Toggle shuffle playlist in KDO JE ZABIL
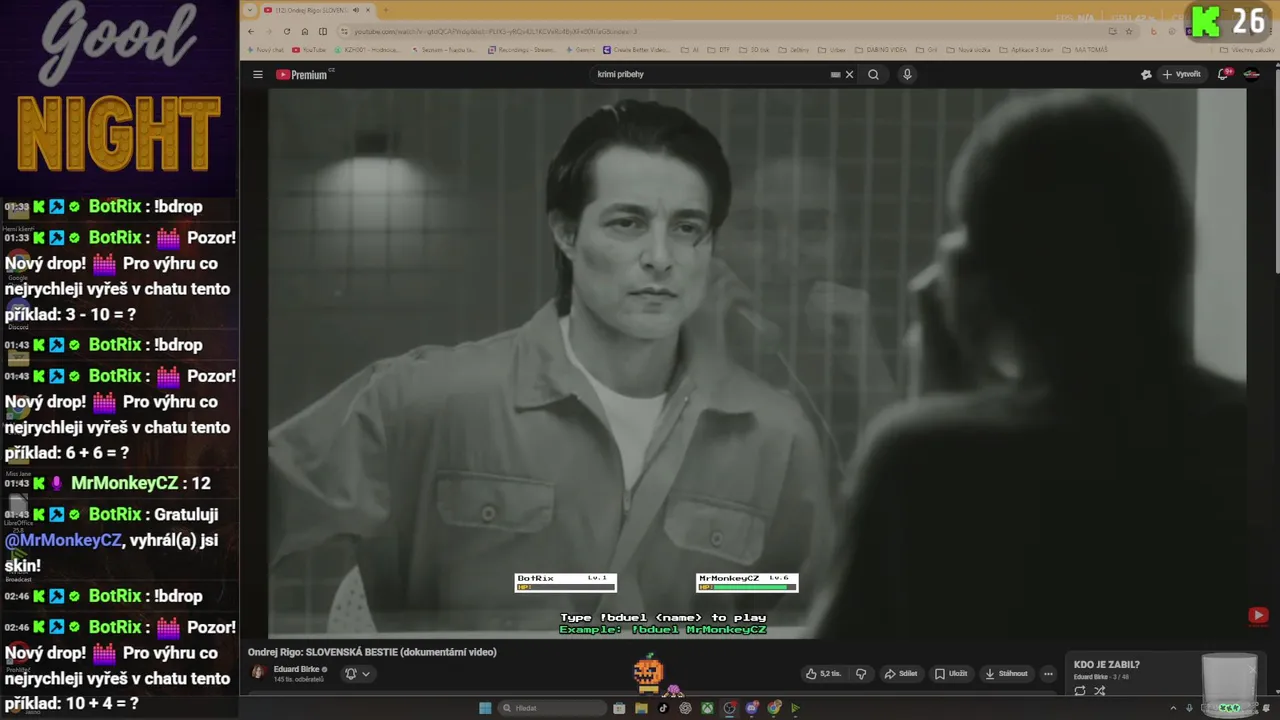 1099,691
